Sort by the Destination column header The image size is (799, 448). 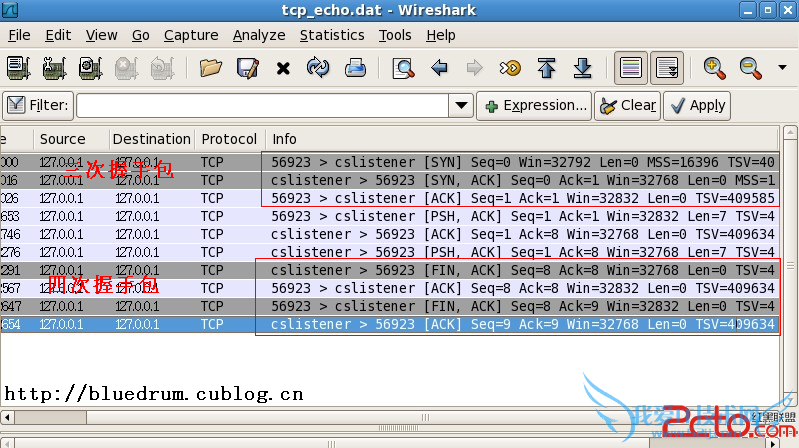152,139
